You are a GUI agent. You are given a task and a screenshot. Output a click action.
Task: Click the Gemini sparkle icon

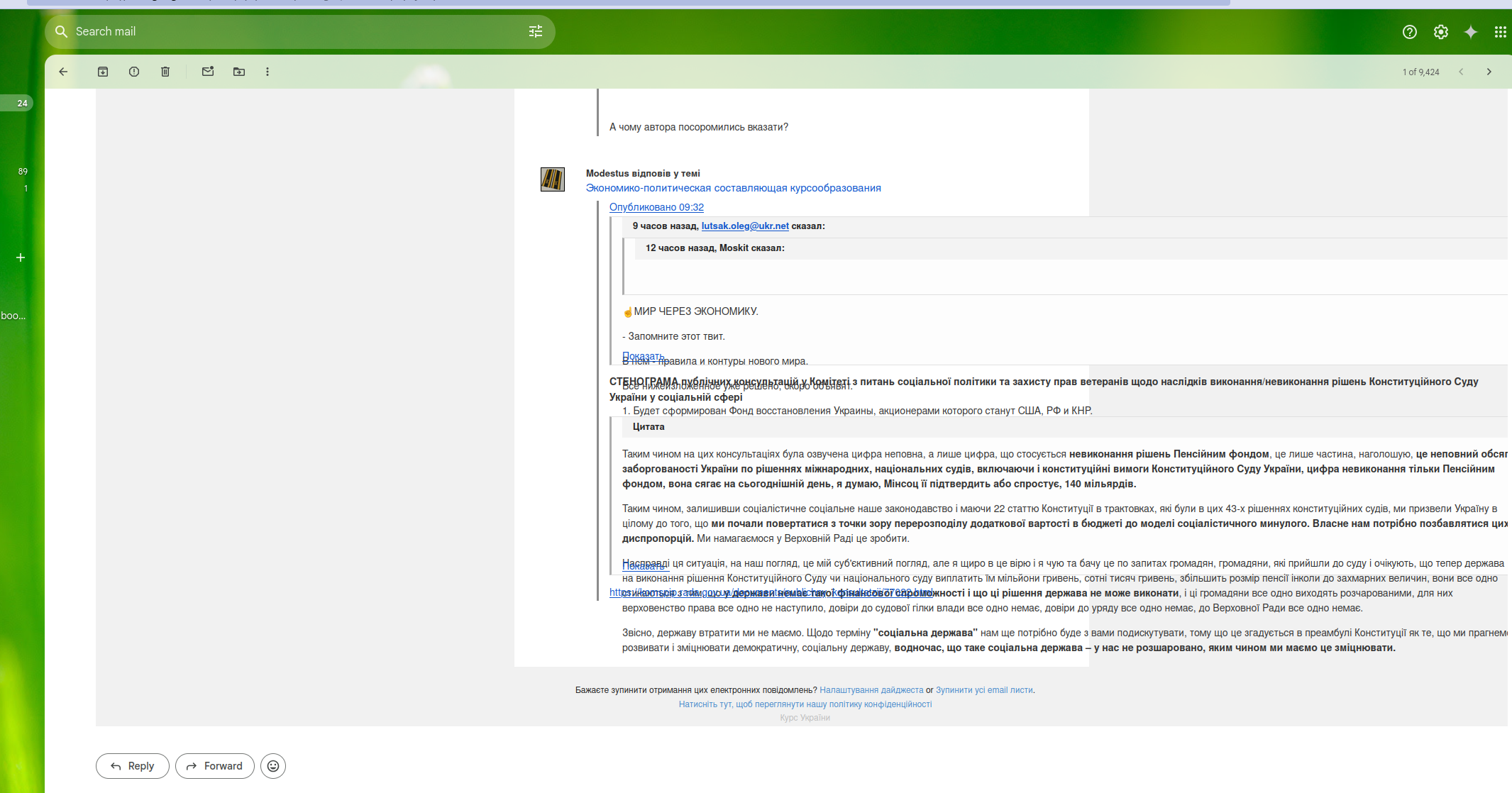[1471, 32]
